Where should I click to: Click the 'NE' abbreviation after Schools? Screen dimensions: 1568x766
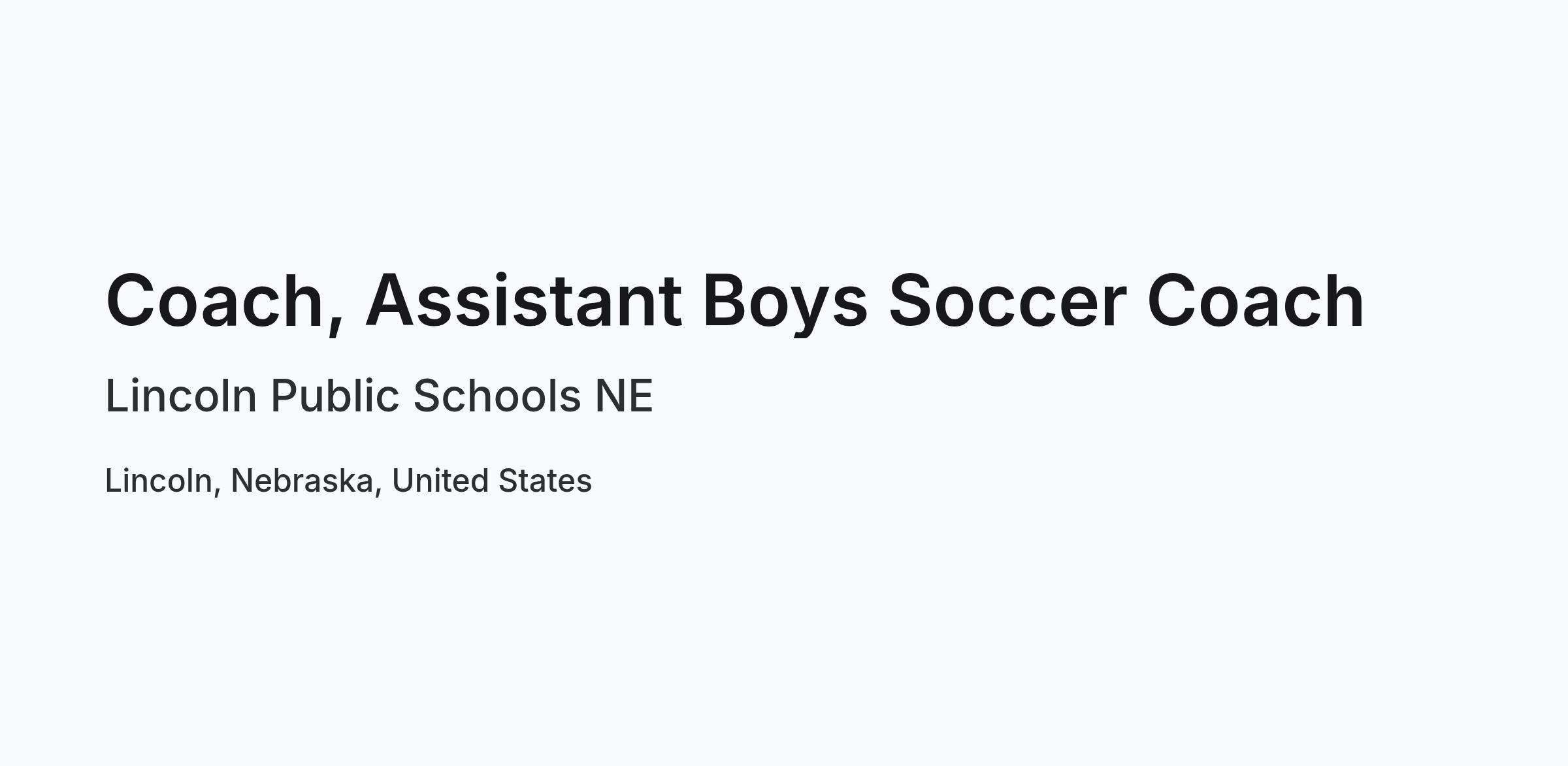coord(624,396)
